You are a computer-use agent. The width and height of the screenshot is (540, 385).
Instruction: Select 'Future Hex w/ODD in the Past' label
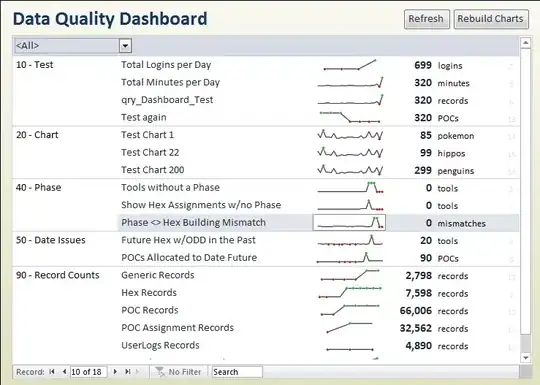pos(188,240)
